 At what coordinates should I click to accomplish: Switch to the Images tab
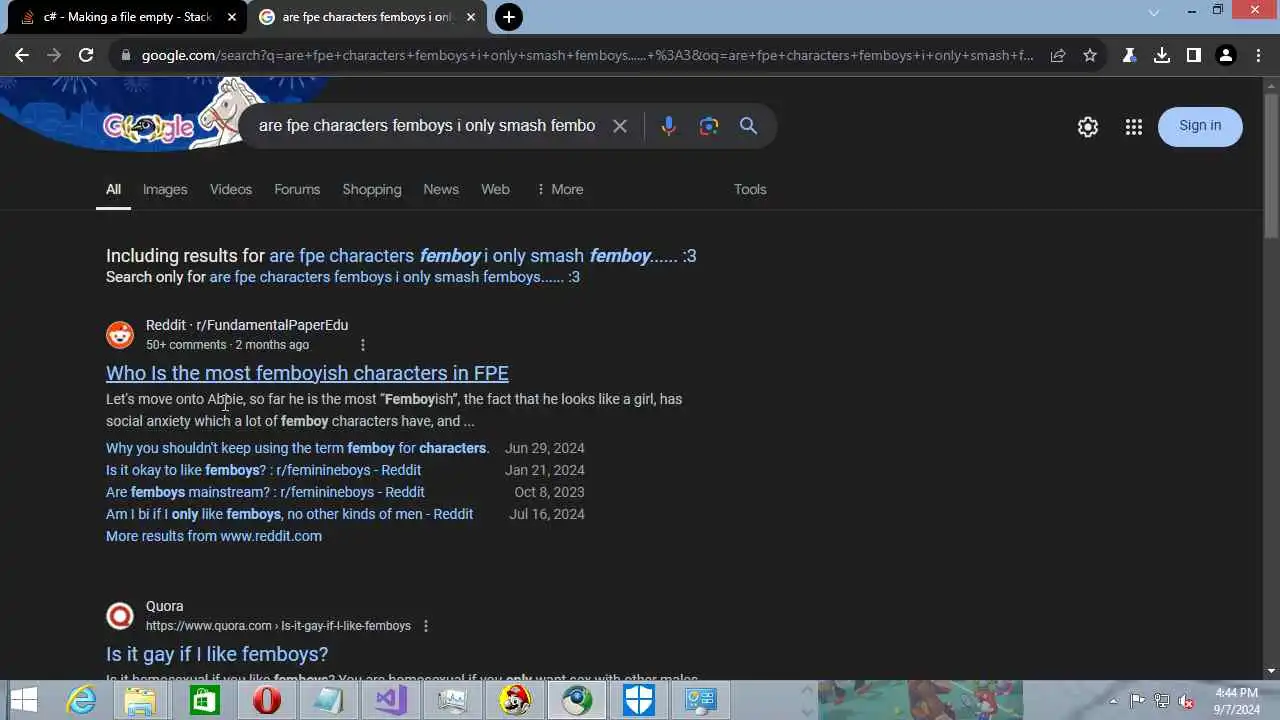[165, 189]
